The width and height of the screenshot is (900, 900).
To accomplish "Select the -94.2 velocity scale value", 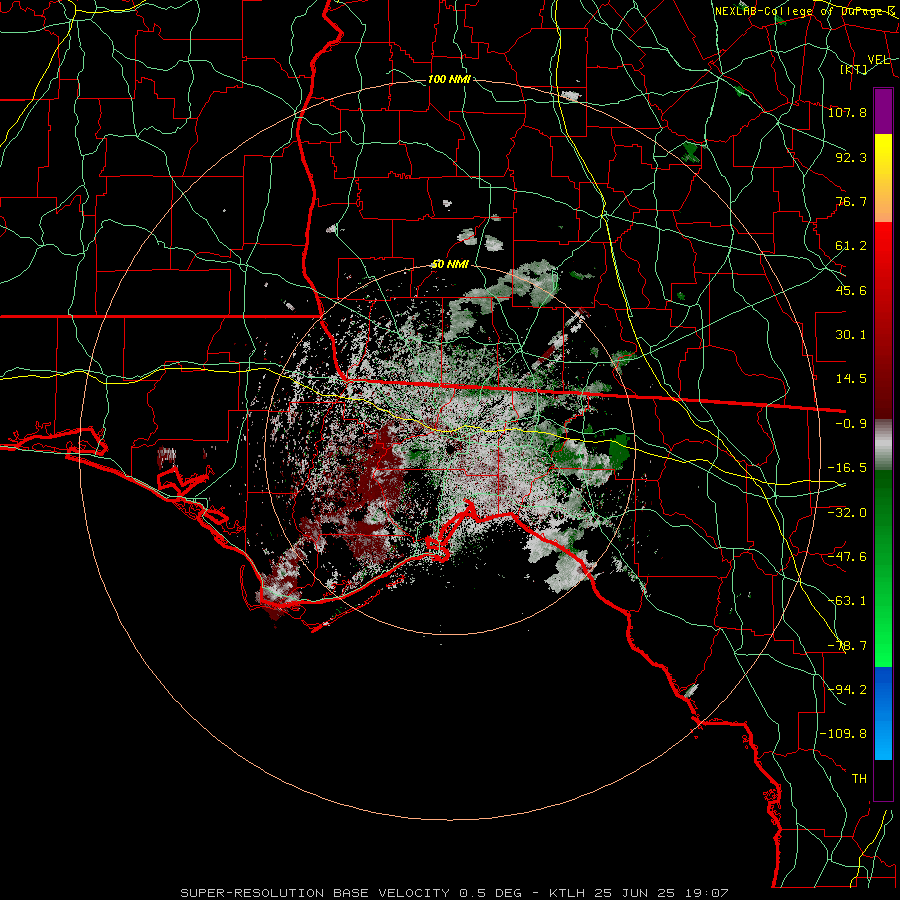I will pyautogui.click(x=847, y=689).
